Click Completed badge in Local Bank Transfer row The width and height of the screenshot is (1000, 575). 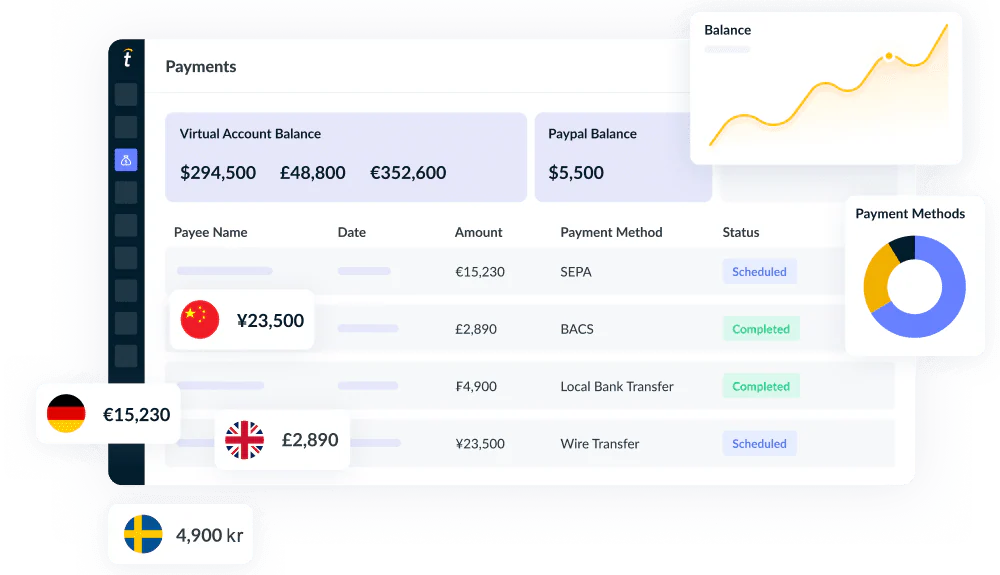click(761, 386)
